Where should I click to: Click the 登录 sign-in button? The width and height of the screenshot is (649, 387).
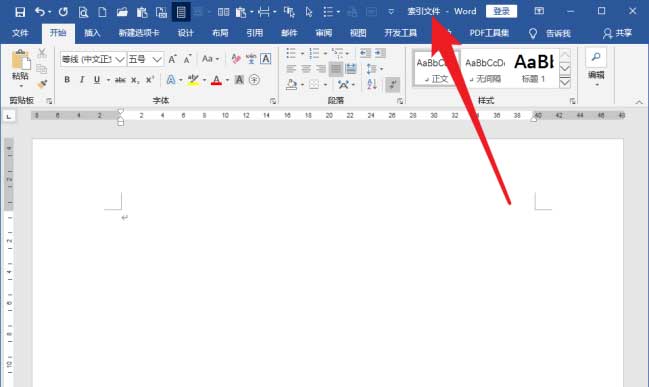click(x=501, y=11)
